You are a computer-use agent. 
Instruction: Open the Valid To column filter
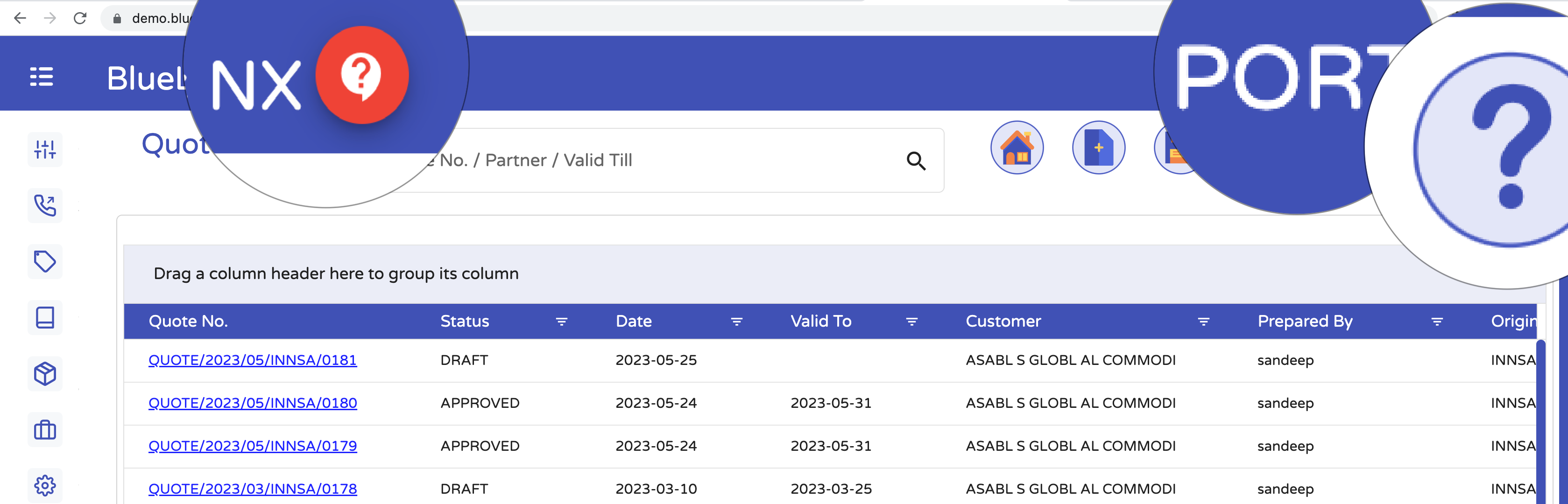coord(911,322)
